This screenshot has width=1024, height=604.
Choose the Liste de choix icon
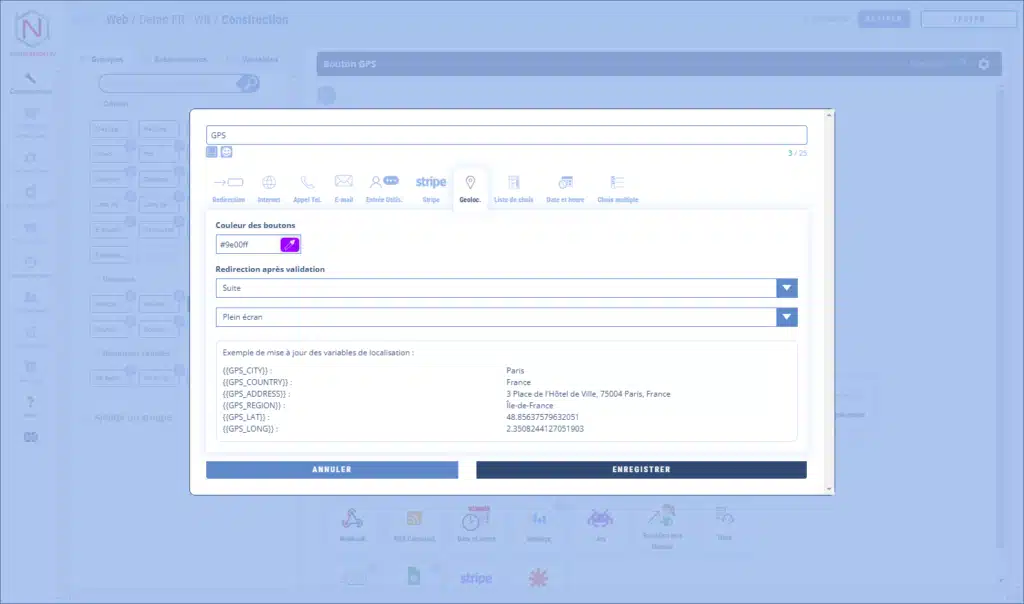click(x=513, y=183)
